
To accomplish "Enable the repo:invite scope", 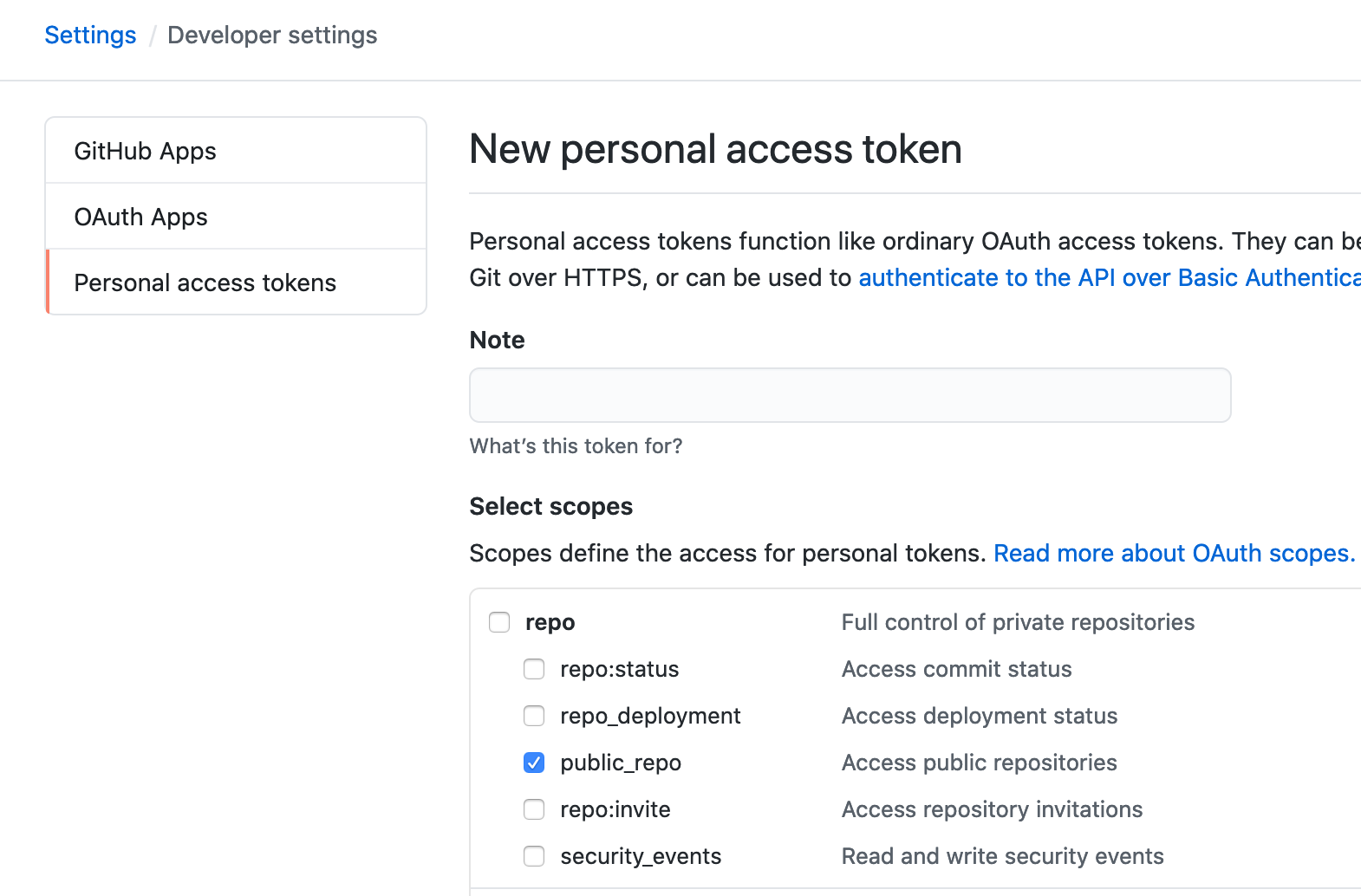I will pos(534,809).
